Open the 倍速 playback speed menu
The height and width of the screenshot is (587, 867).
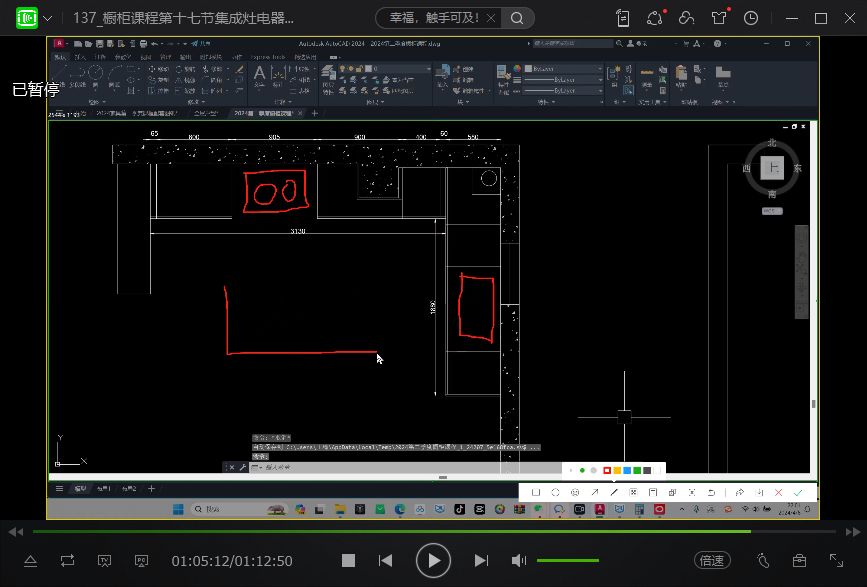pos(711,561)
